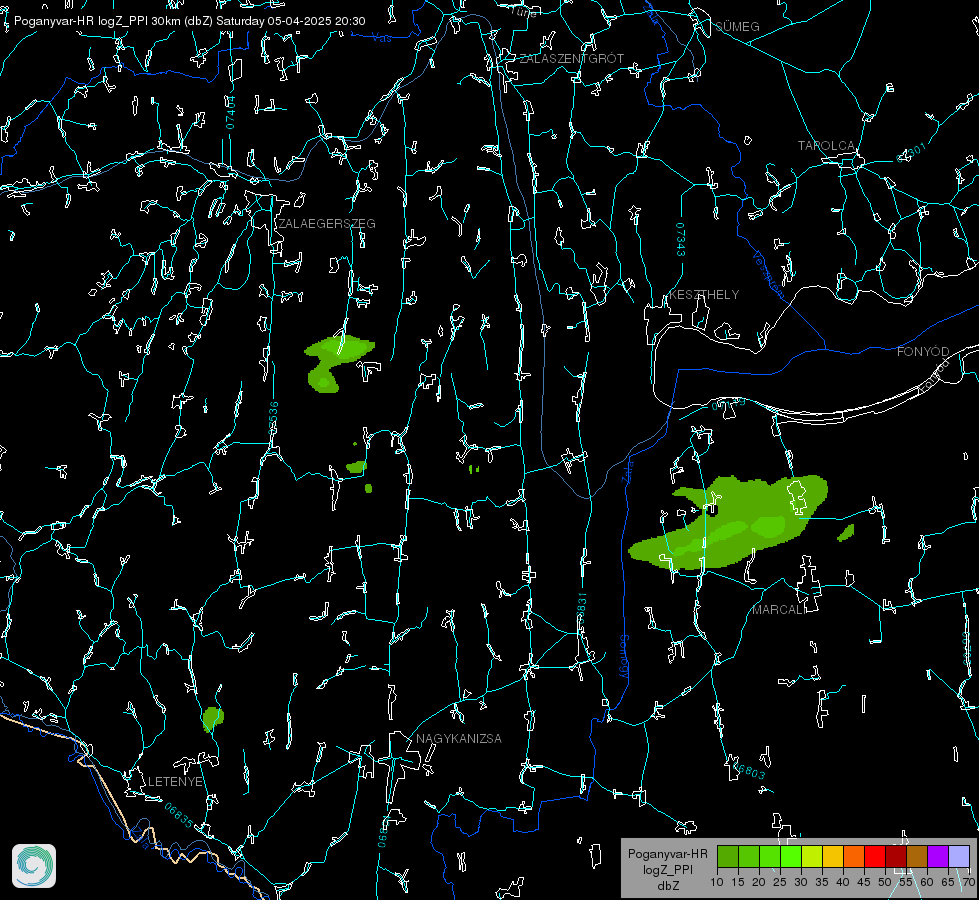Click the FONYÓD town label

(923, 352)
